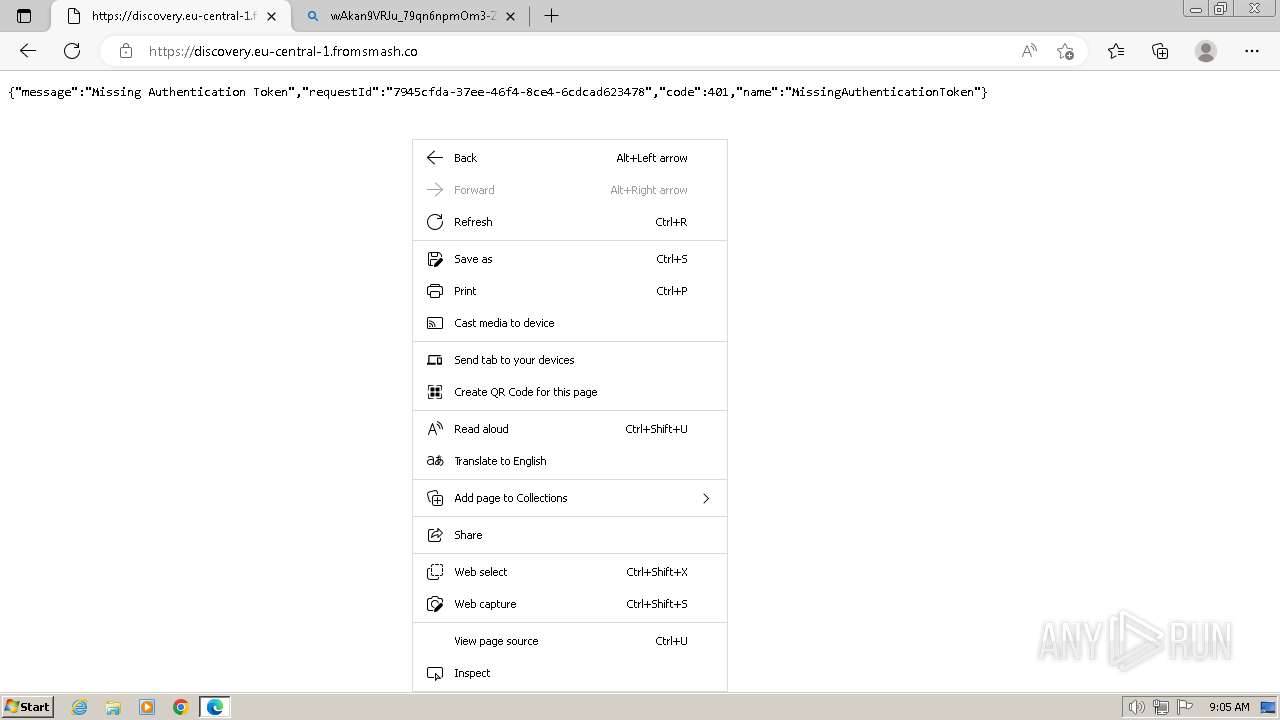The height and width of the screenshot is (720, 1280).
Task: Choose Create QR Code for this page
Action: (570, 392)
